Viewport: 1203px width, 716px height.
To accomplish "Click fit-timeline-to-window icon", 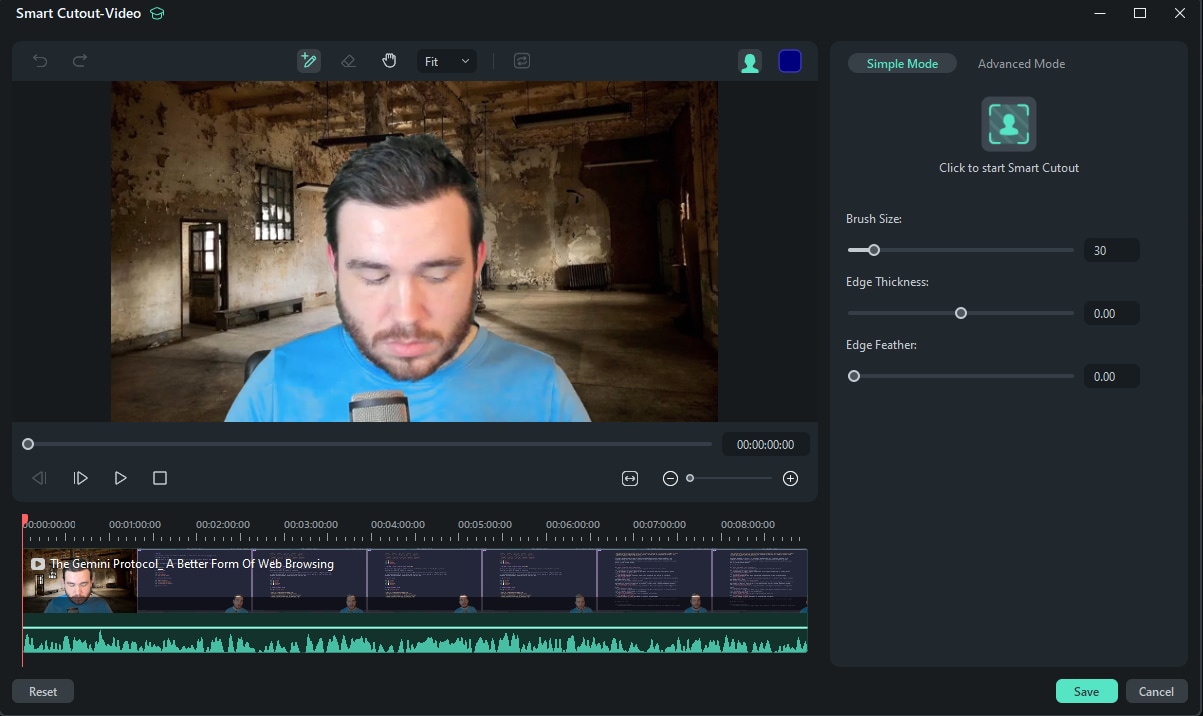I will [630, 478].
